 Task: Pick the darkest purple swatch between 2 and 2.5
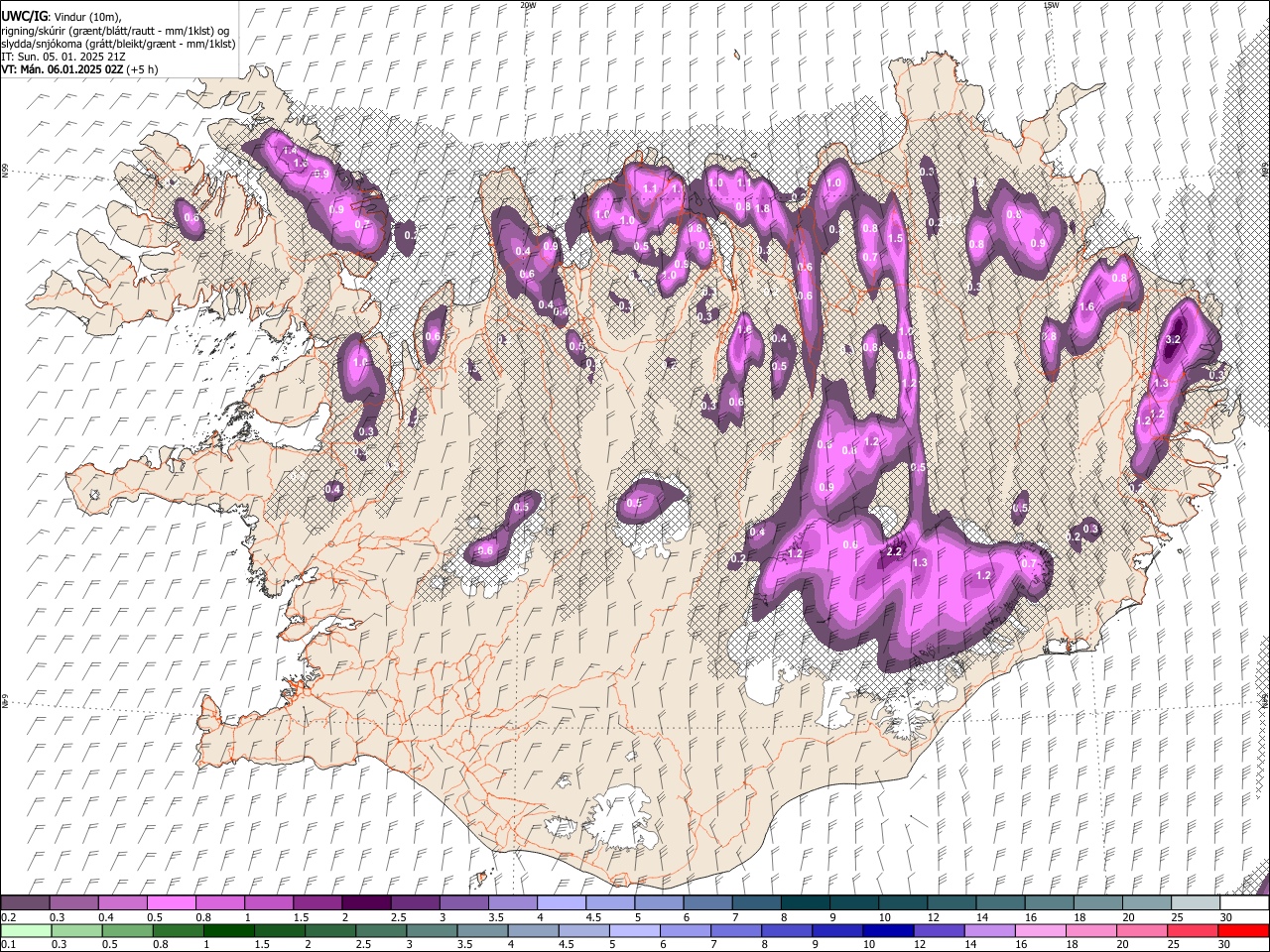366,903
